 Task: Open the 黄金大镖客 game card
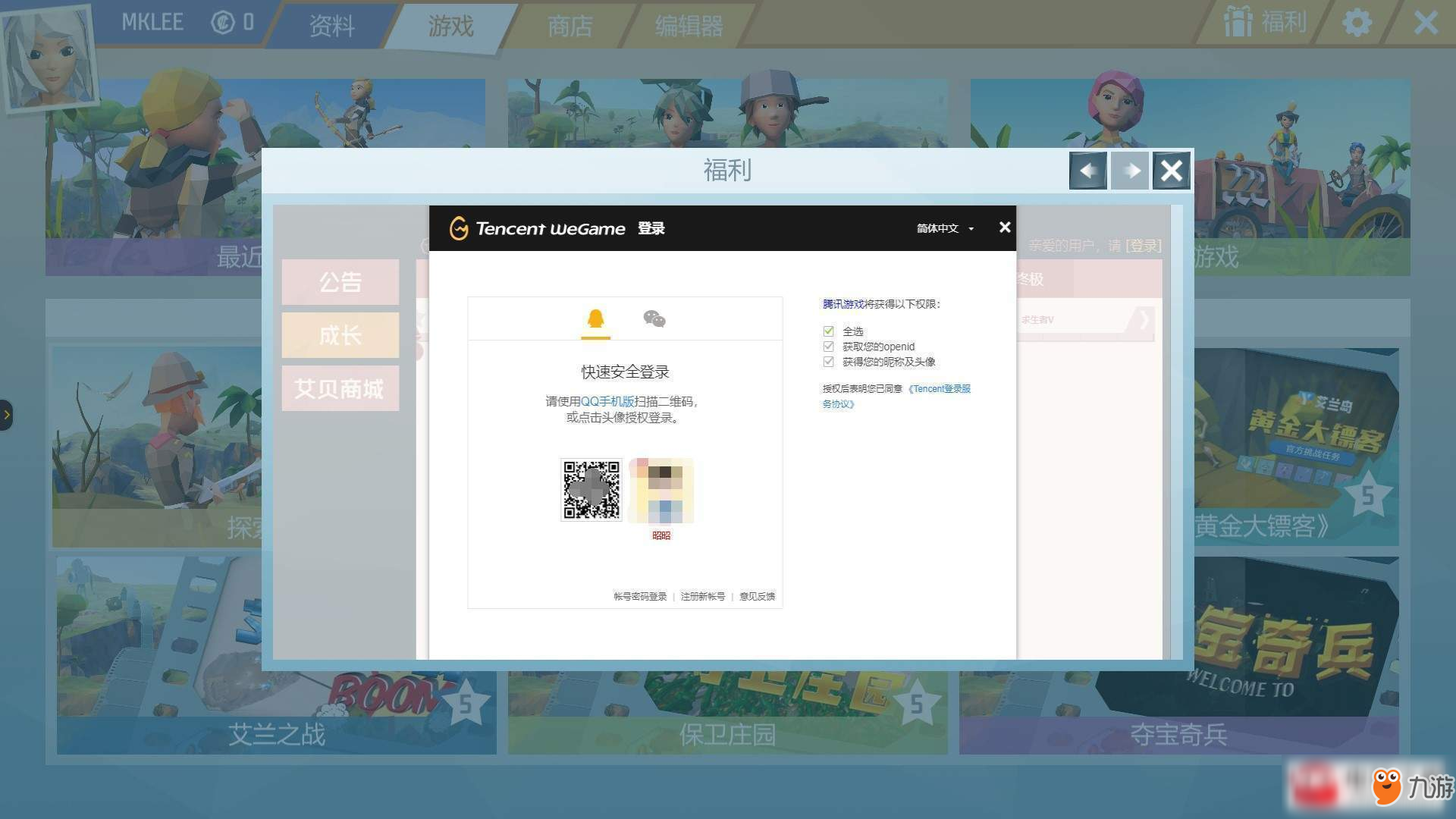coord(1297,447)
